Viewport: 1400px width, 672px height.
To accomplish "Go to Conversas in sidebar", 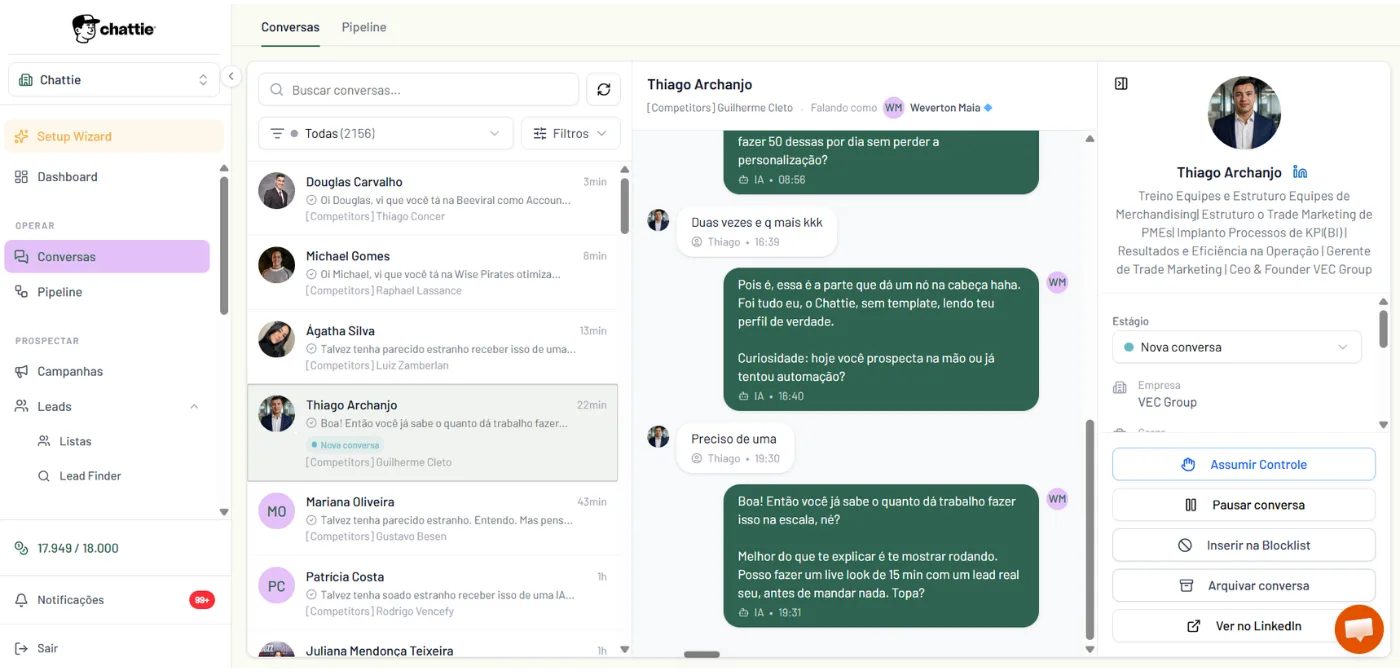I will coord(107,257).
